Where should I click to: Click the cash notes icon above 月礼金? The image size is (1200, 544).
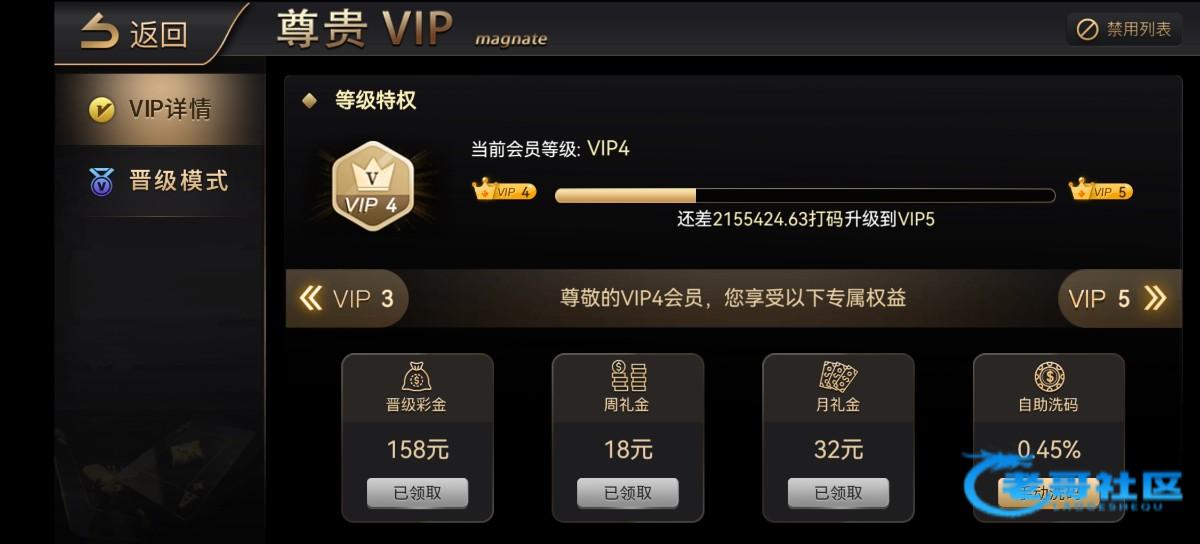(x=838, y=376)
